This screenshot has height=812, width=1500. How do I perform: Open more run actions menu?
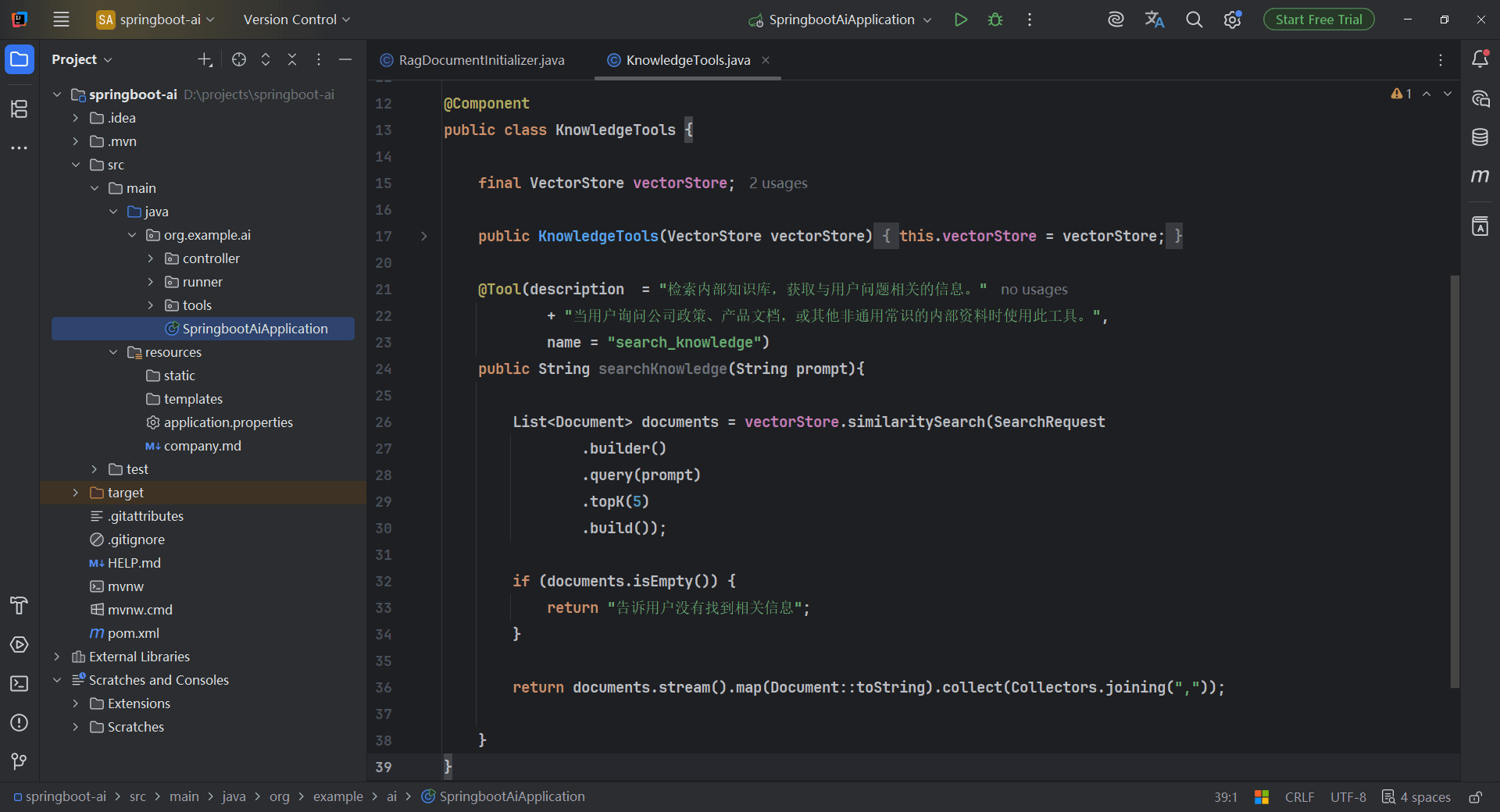point(1030,20)
